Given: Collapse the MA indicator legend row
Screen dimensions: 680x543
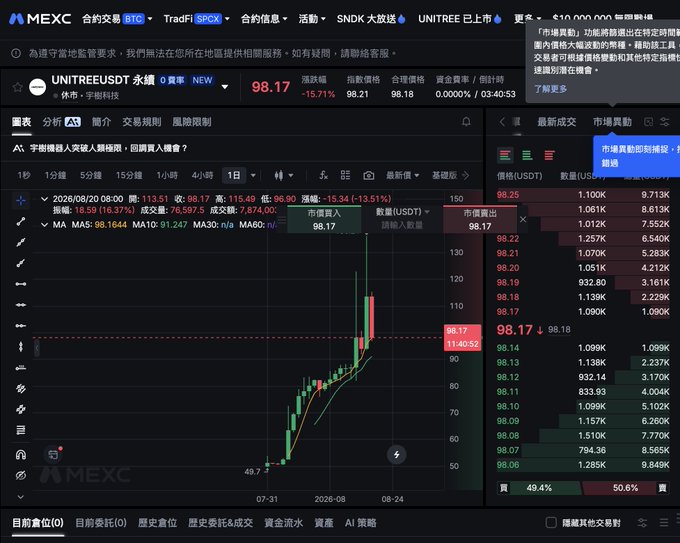Looking at the screenshot, I should click(44, 225).
